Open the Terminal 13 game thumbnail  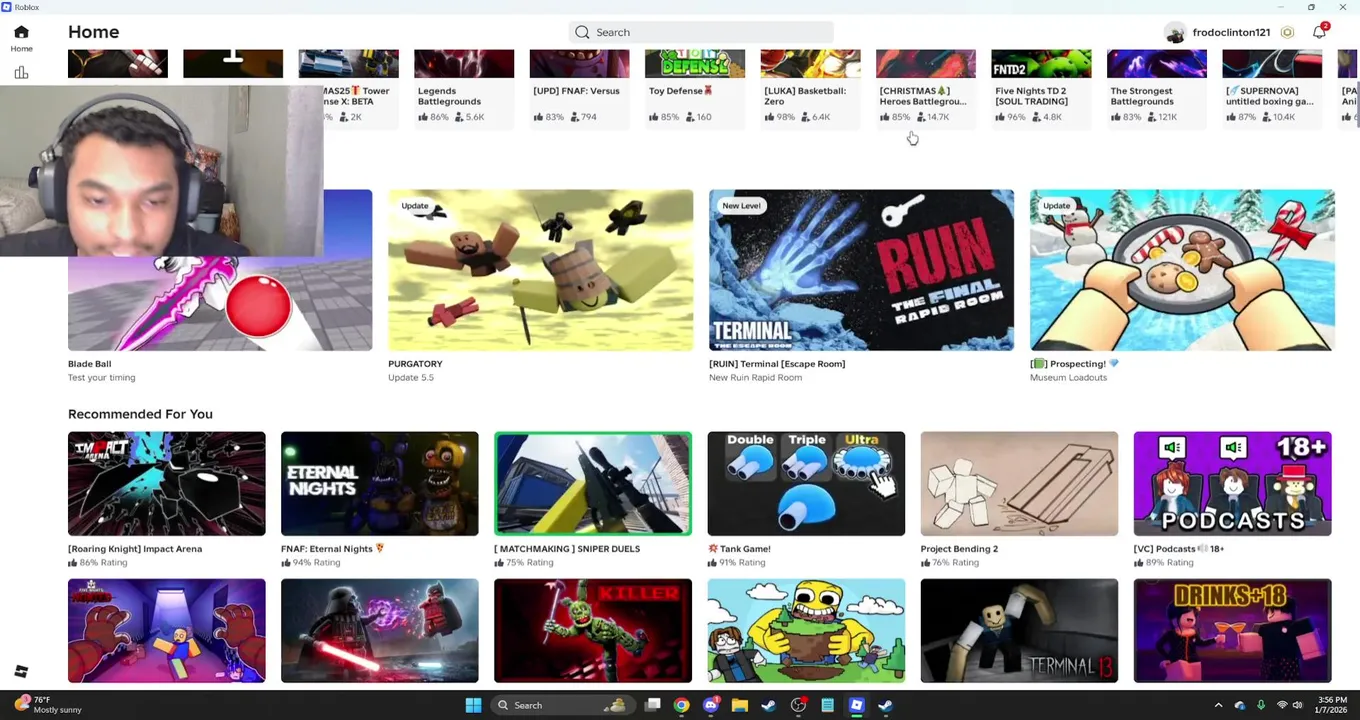coord(1019,630)
